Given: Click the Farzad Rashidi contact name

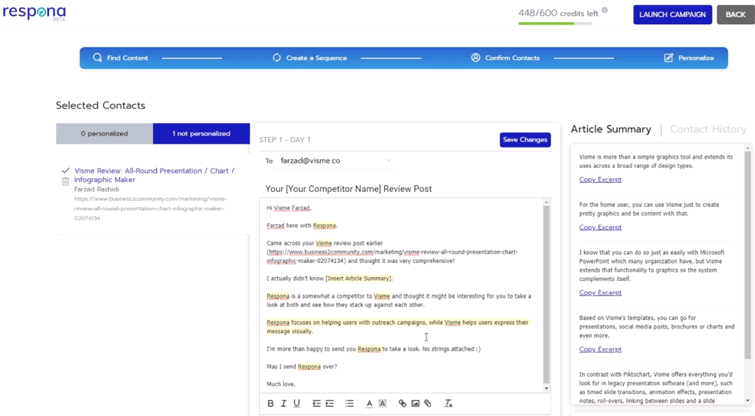Looking at the screenshot, I should pyautogui.click(x=96, y=189).
